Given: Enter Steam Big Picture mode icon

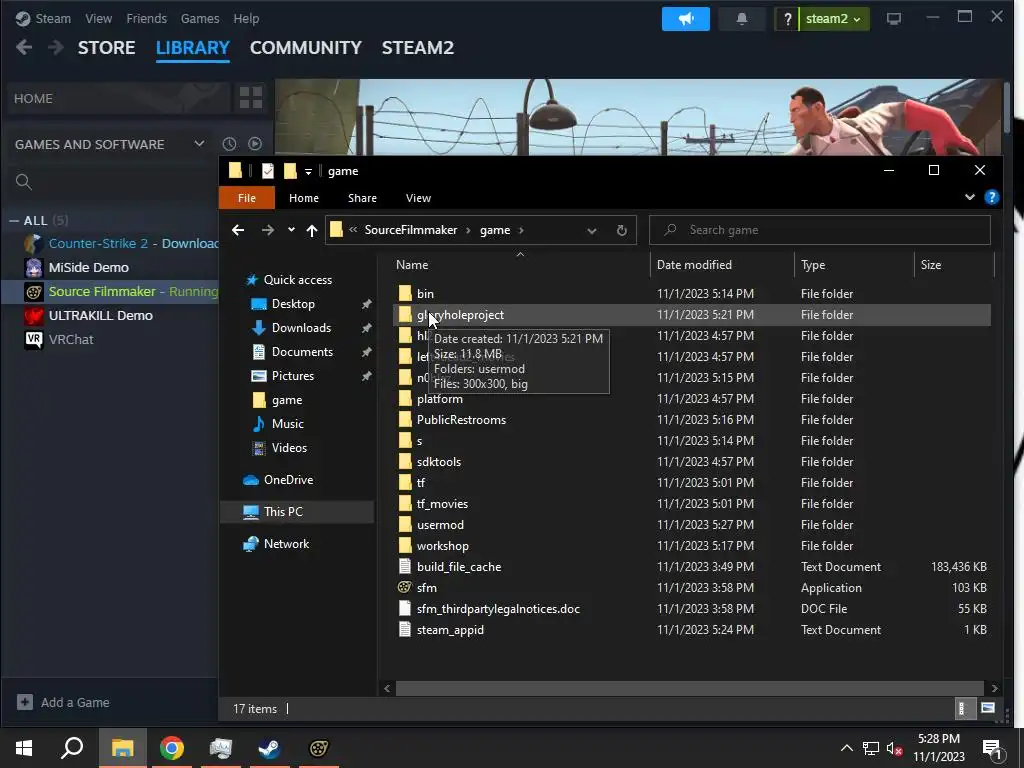Looking at the screenshot, I should pos(893,19).
